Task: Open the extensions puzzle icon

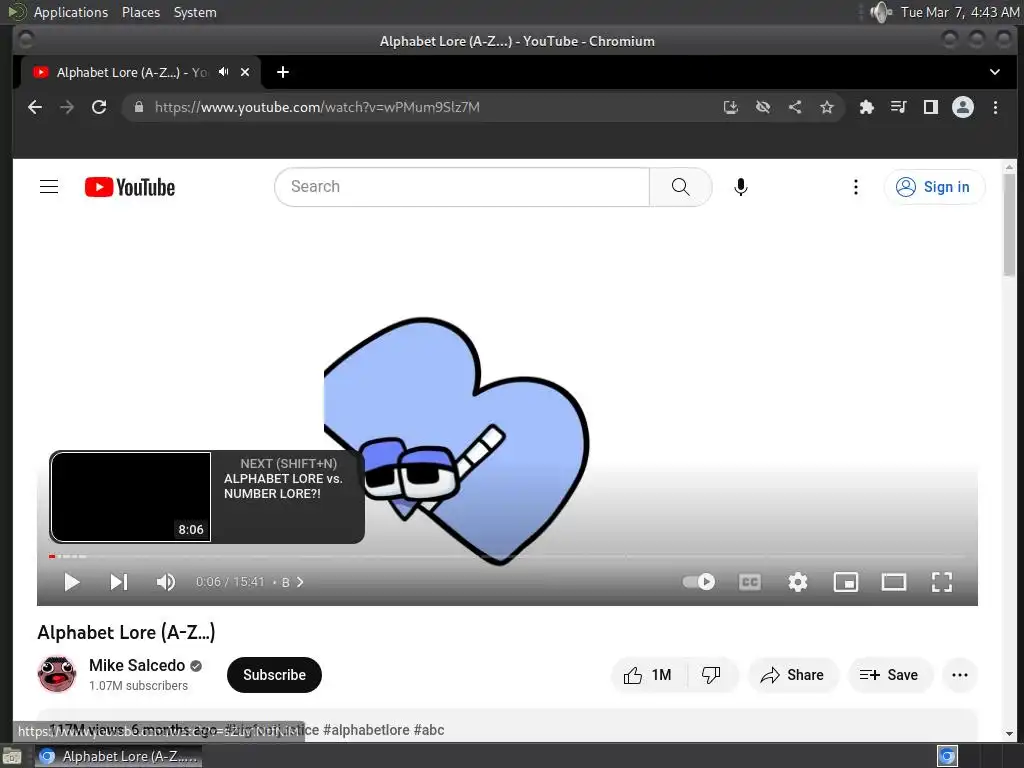Action: click(x=867, y=107)
